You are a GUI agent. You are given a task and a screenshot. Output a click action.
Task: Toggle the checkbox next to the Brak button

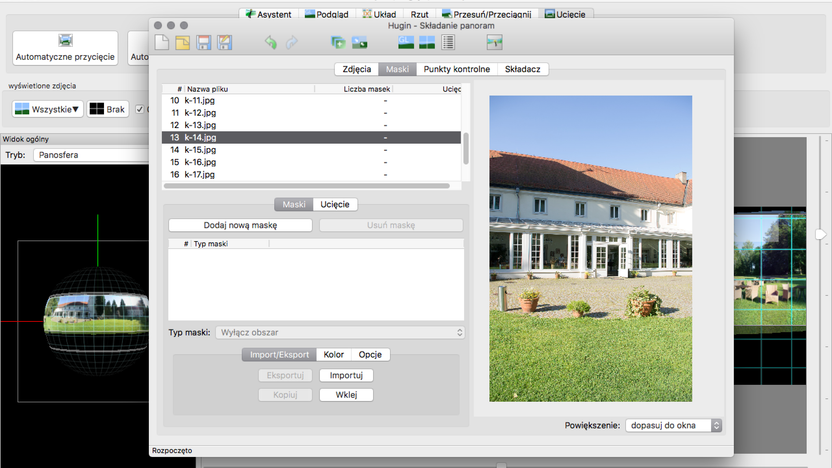(140, 109)
